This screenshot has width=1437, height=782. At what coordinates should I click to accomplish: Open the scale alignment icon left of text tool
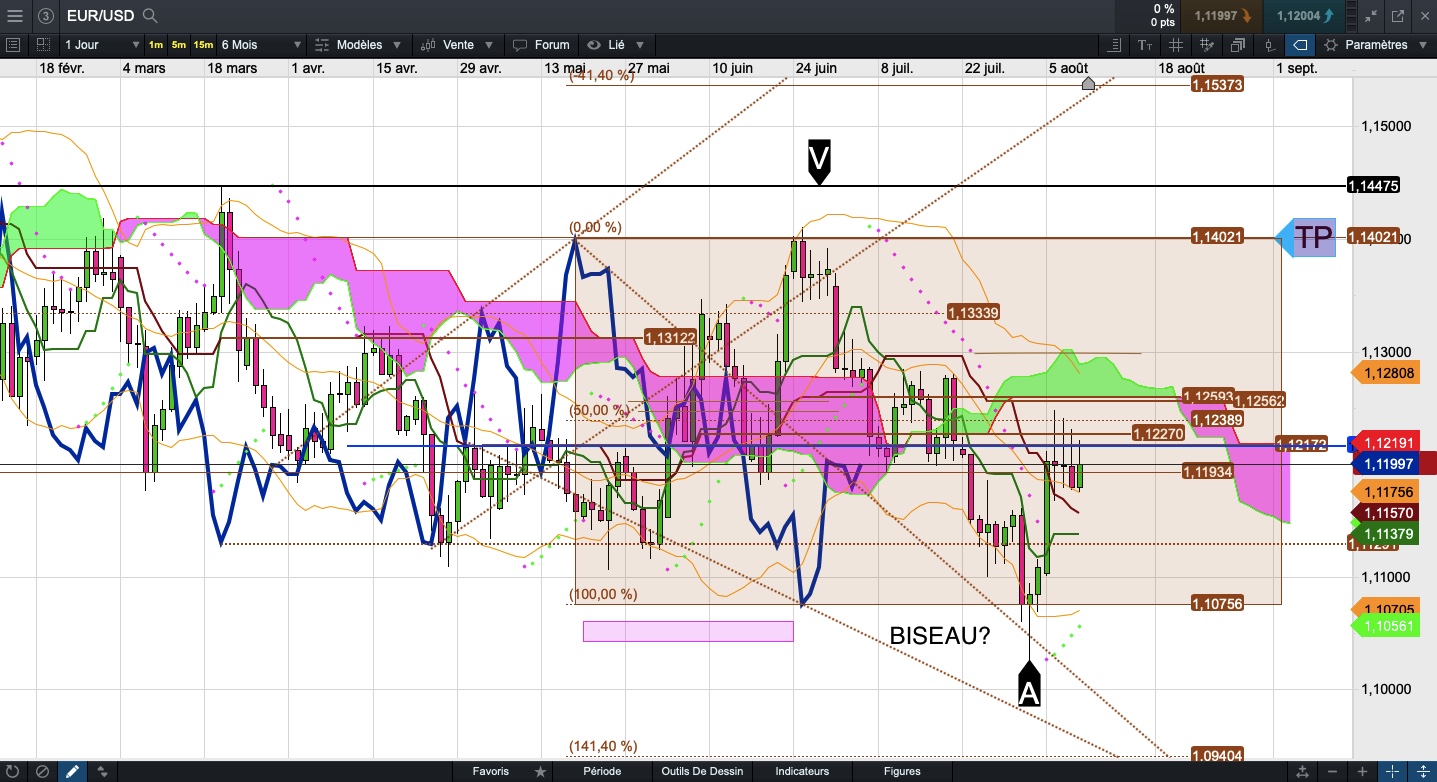(x=1115, y=45)
